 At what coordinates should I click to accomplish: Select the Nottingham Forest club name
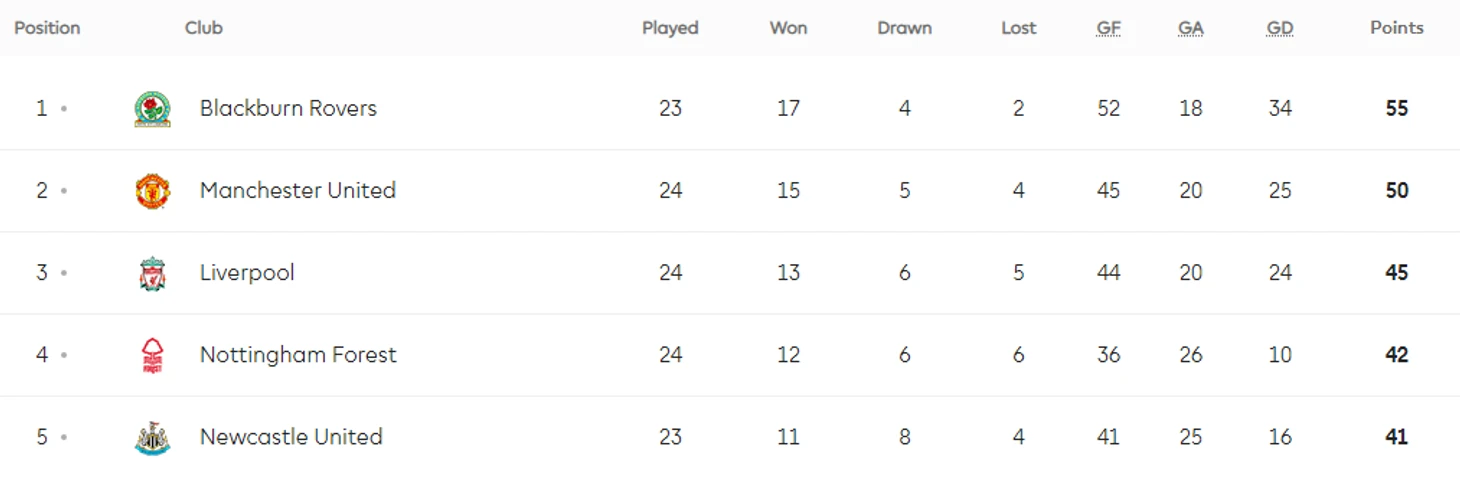tap(298, 354)
